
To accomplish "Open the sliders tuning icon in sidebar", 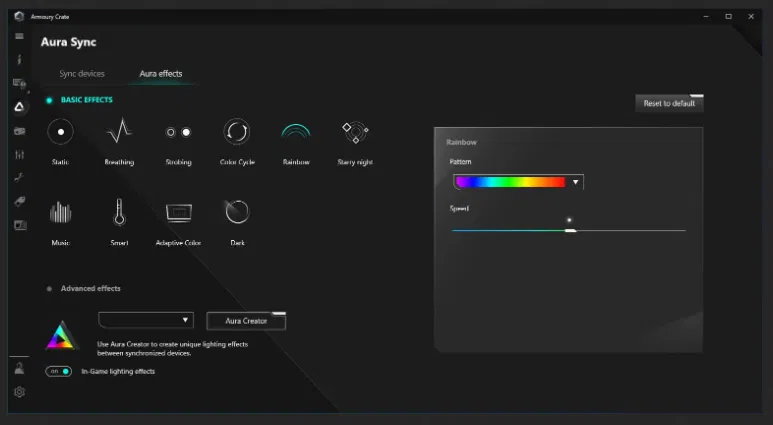I will 19,154.
